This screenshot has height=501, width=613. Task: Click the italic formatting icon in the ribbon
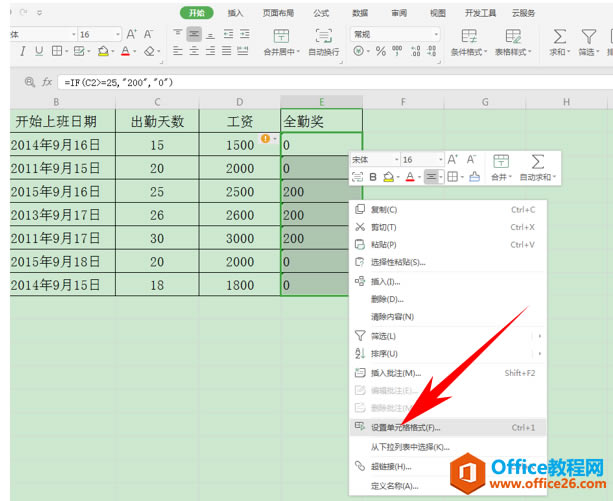(x=23, y=51)
